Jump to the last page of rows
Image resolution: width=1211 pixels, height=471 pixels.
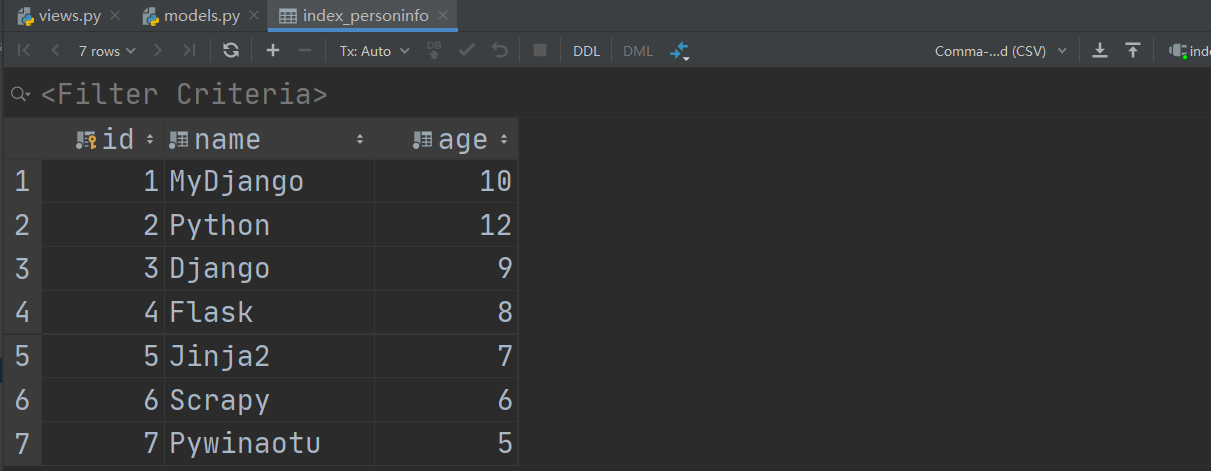tap(188, 50)
